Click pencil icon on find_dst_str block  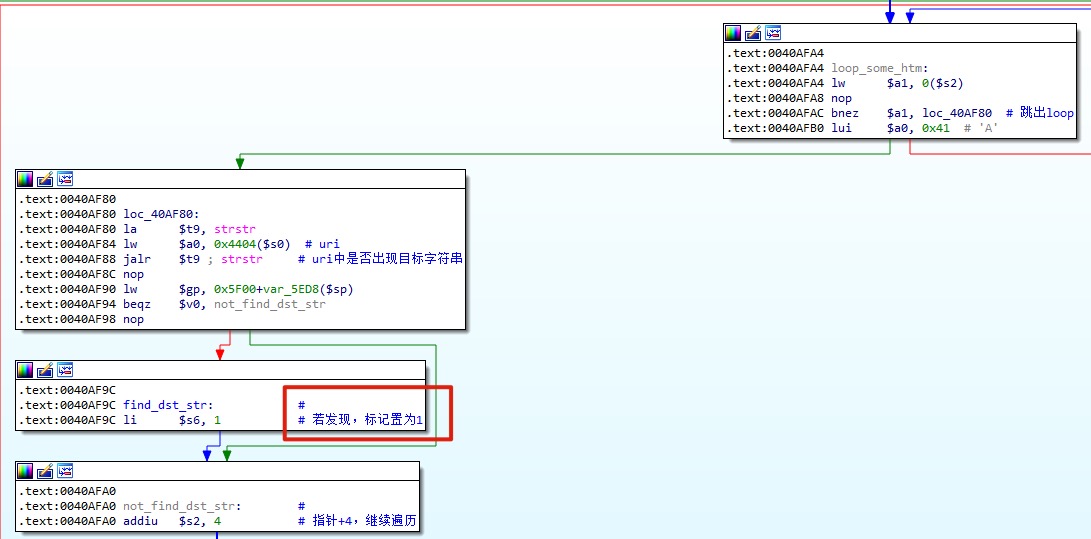pyautogui.click(x=45, y=370)
